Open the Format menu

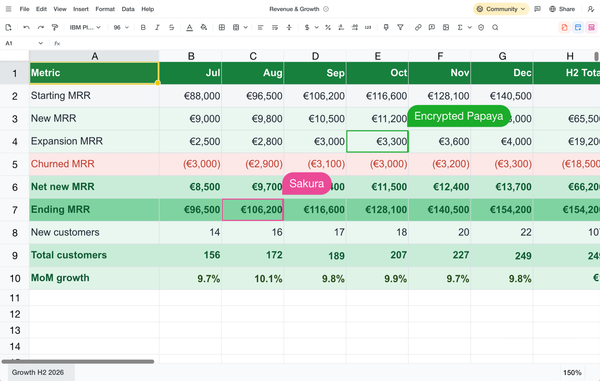[x=105, y=9]
